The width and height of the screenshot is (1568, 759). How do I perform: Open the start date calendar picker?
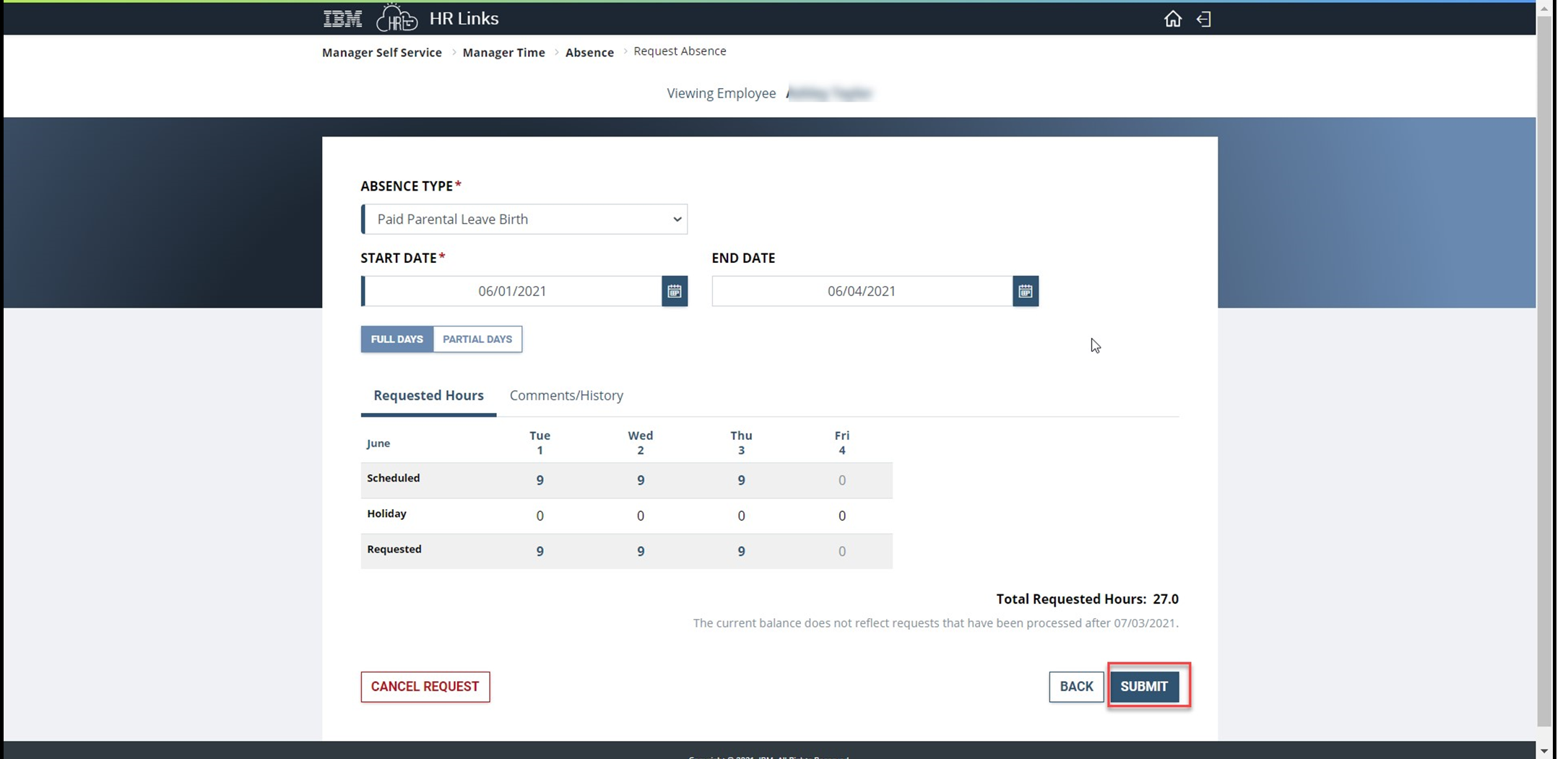[674, 291]
